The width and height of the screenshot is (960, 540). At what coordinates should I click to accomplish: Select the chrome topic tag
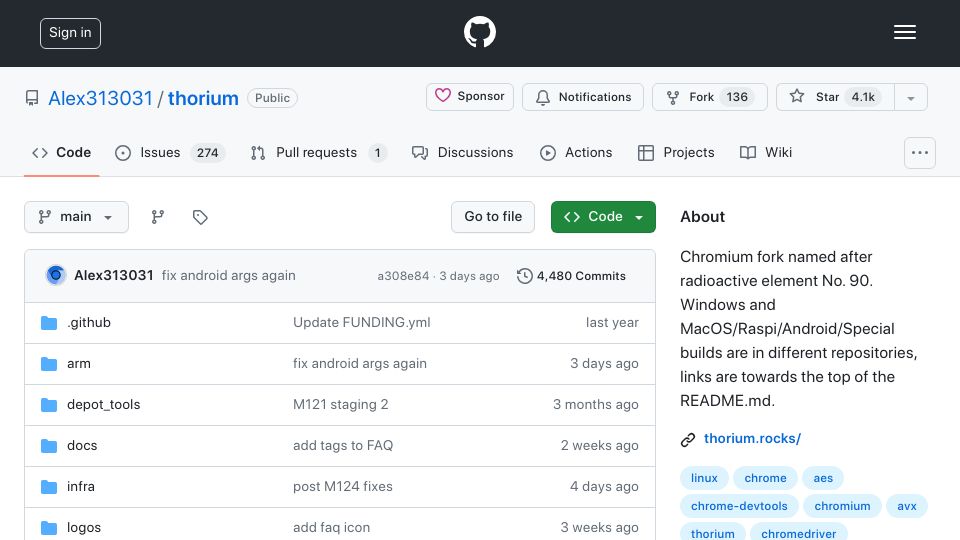pos(765,478)
